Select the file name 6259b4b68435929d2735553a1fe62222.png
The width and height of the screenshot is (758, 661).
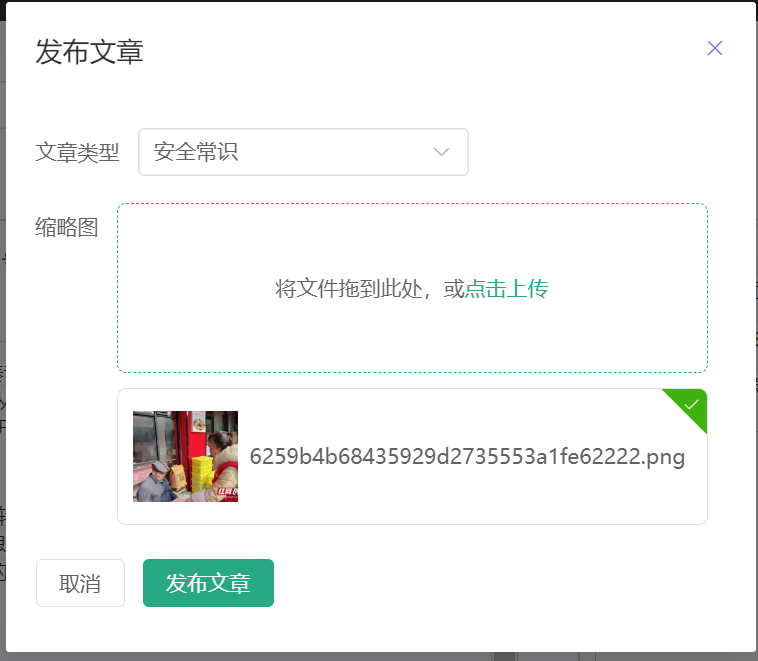point(467,457)
